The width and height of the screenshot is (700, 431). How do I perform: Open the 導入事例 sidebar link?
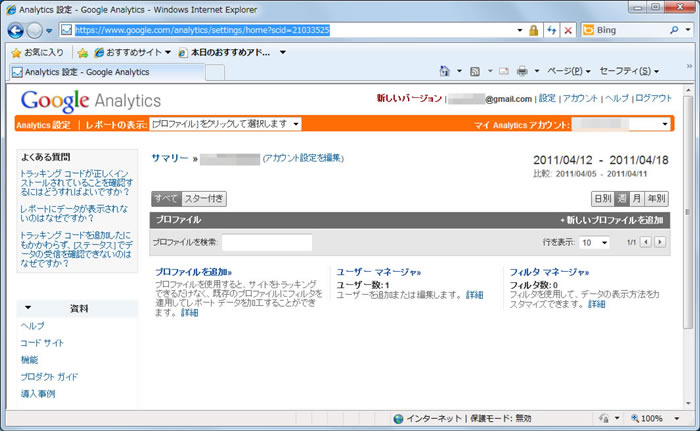point(38,394)
